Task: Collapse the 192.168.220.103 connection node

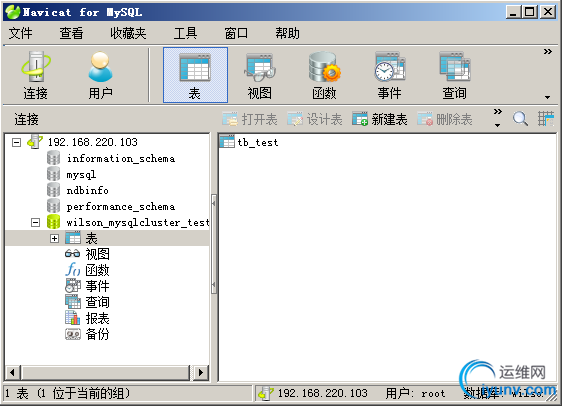Action: click(x=16, y=142)
